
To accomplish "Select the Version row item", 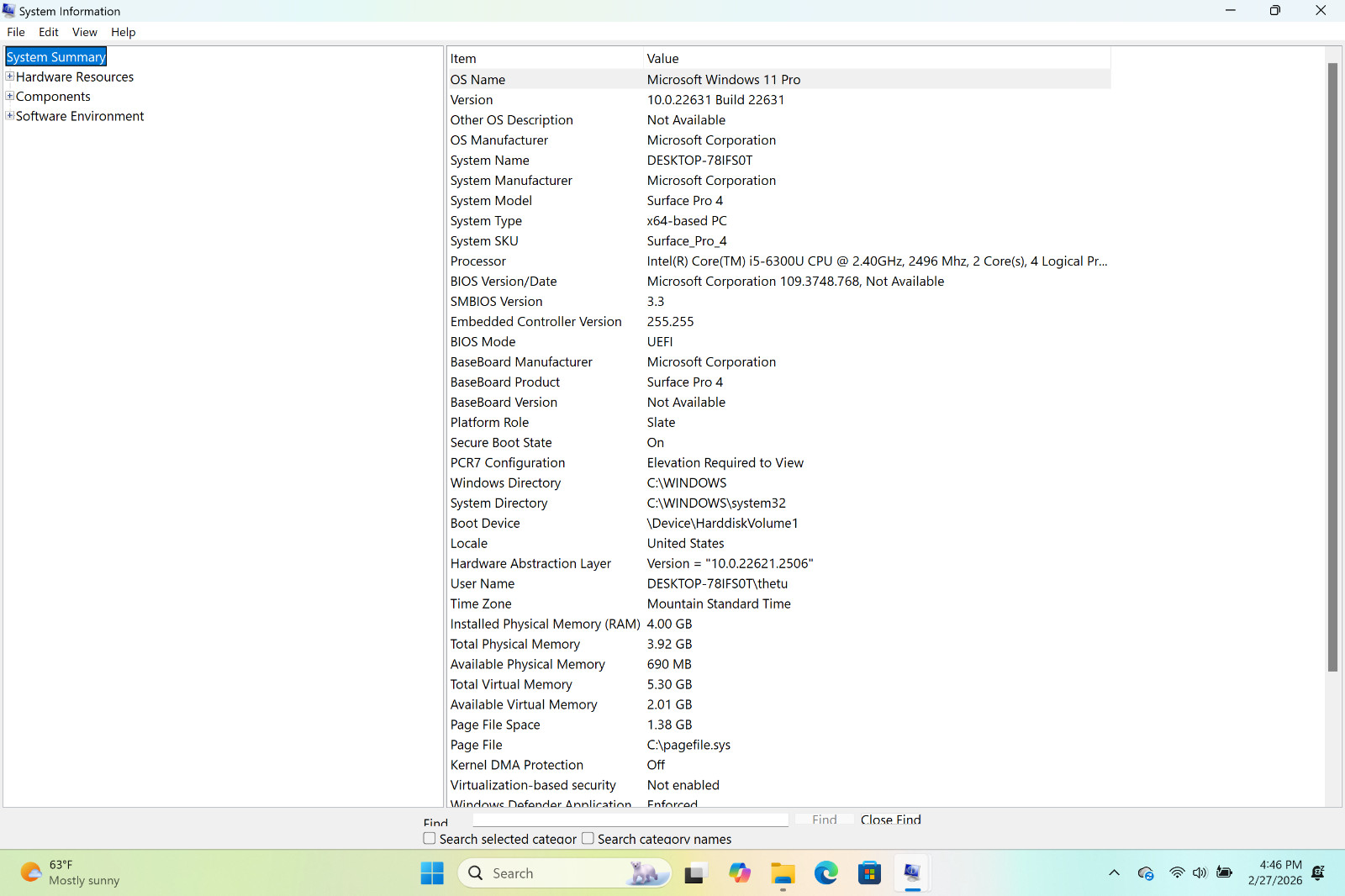I will (x=472, y=100).
